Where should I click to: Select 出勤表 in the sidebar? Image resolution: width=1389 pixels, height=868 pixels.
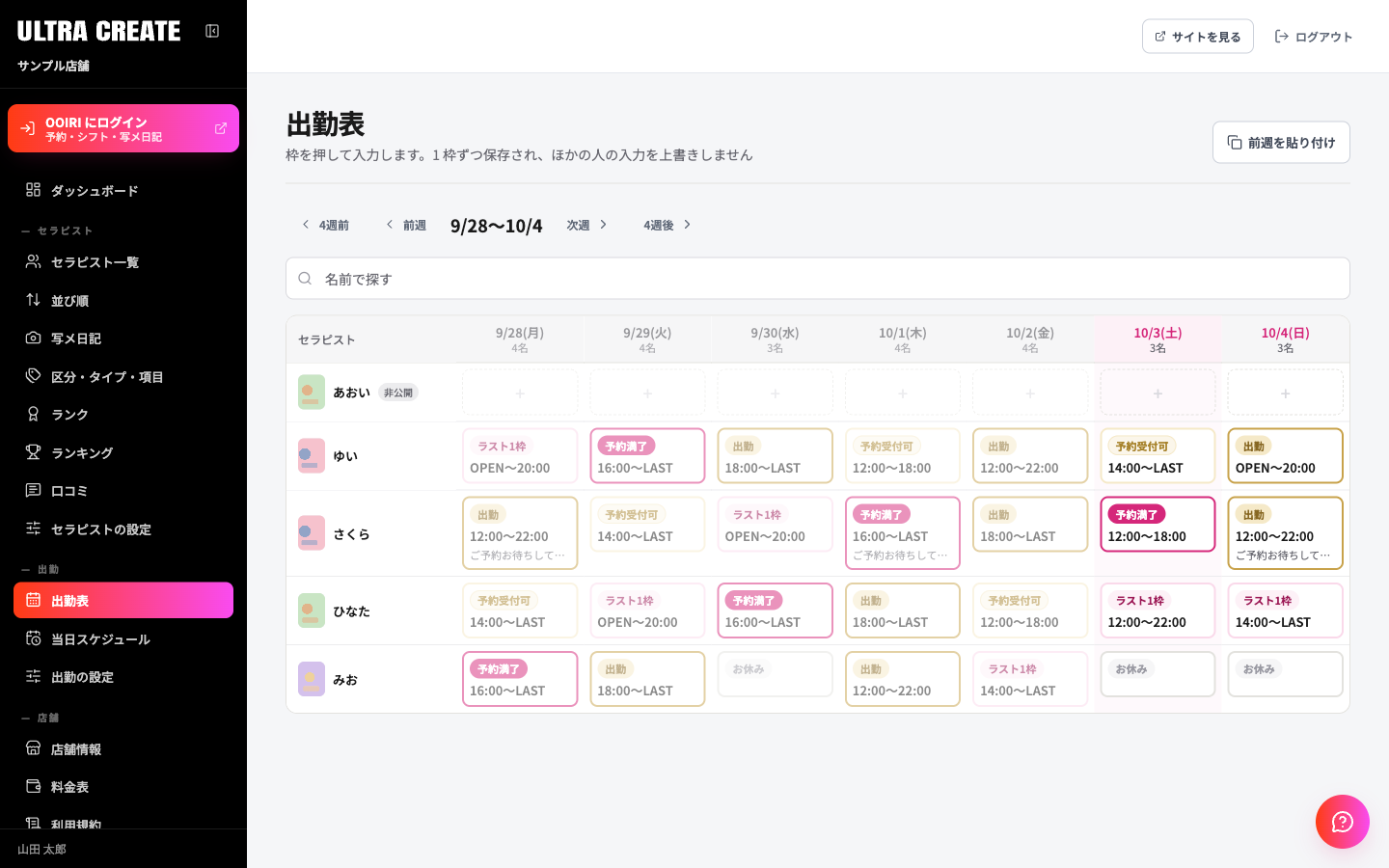pyautogui.click(x=123, y=601)
